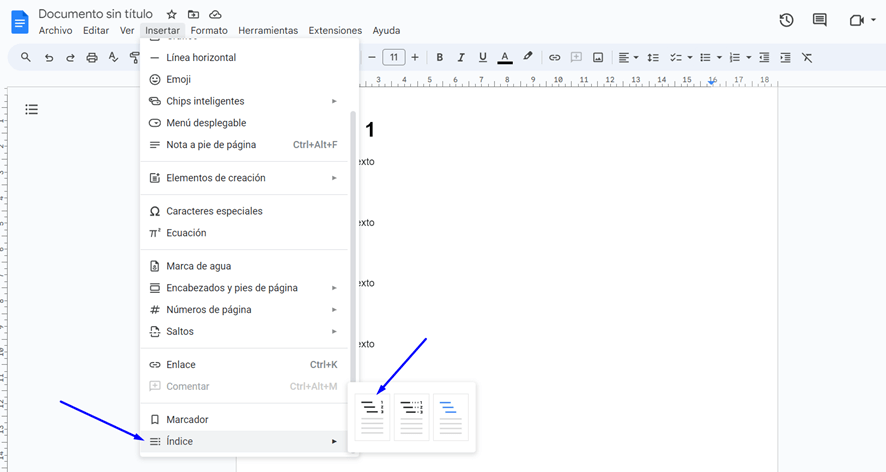Screen dimensions: 886x472
Task: Toggle bold formatting
Action: [x=439, y=58]
